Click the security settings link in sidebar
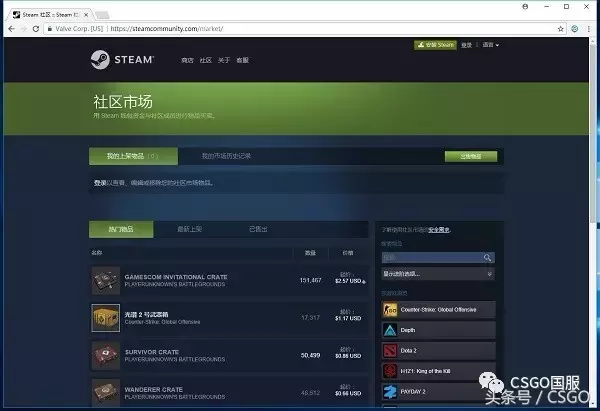The image size is (600, 411). point(439,230)
